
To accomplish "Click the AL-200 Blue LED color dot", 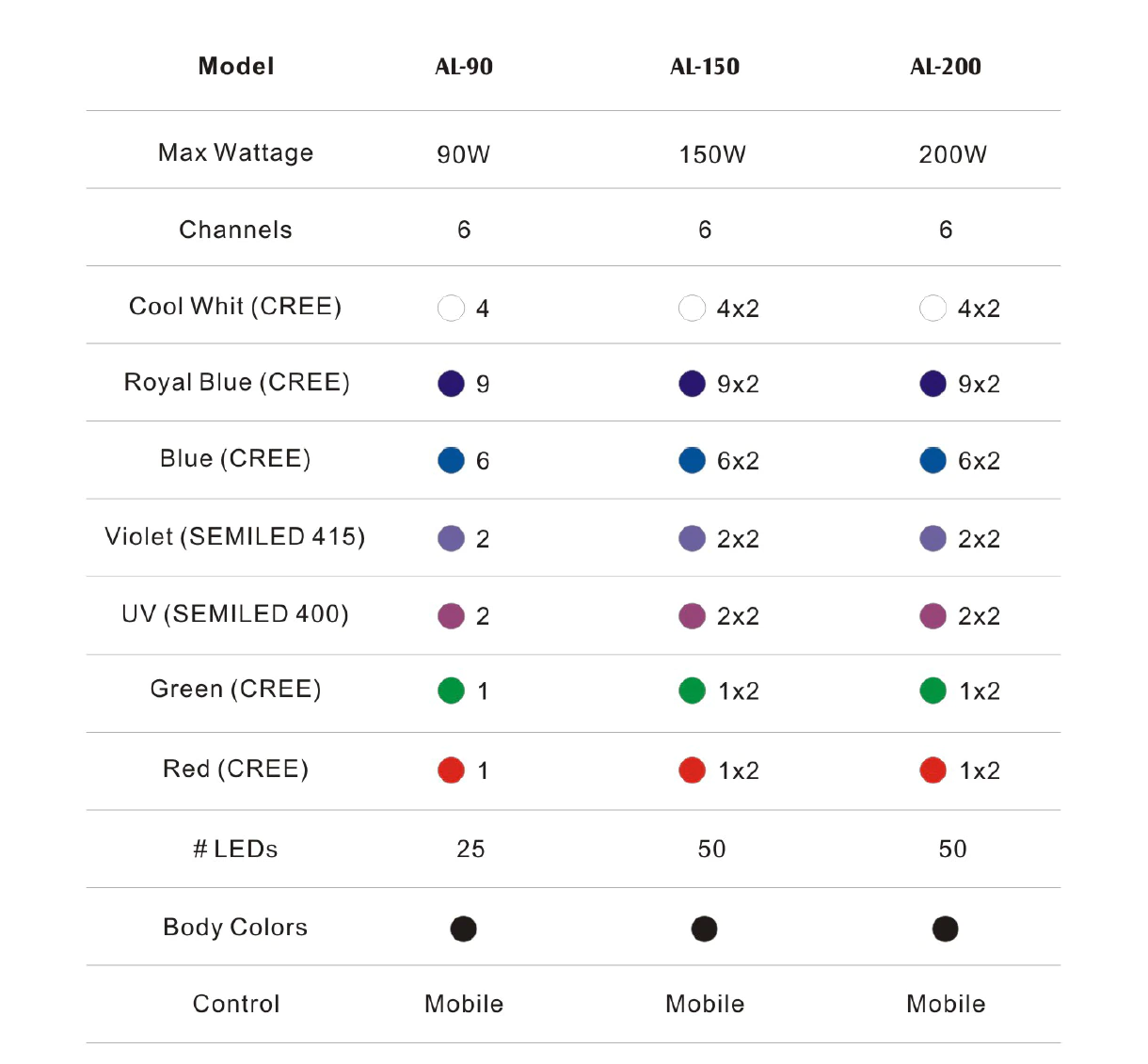I will pyautogui.click(x=933, y=461).
